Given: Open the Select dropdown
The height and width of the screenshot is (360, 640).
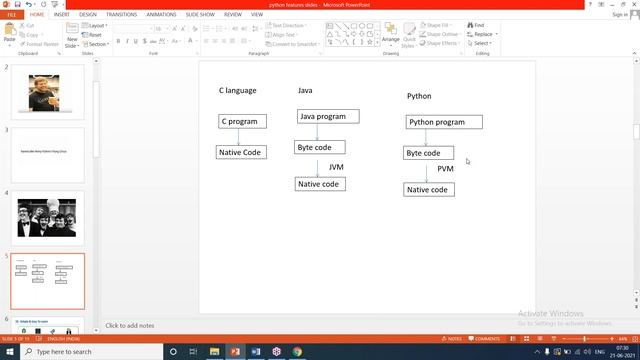Looking at the screenshot, I should pos(480,43).
